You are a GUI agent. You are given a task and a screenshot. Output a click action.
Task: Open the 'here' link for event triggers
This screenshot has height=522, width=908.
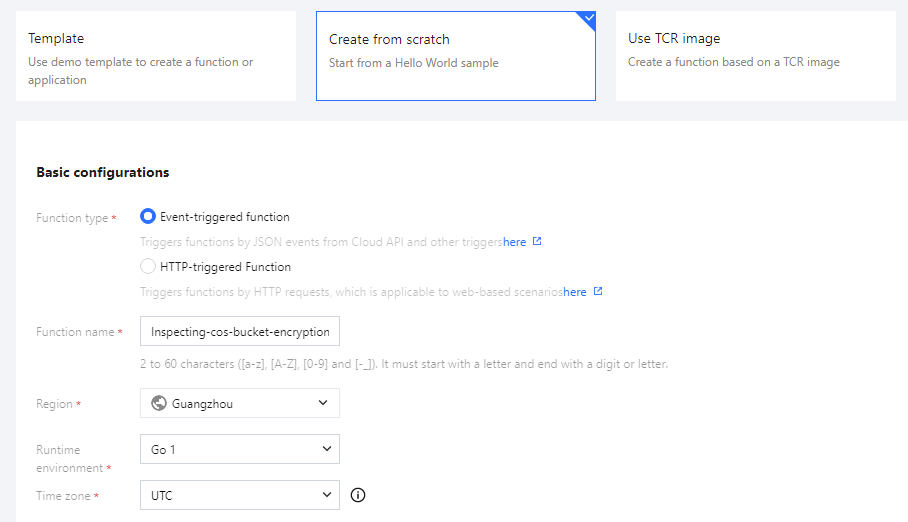(x=515, y=242)
